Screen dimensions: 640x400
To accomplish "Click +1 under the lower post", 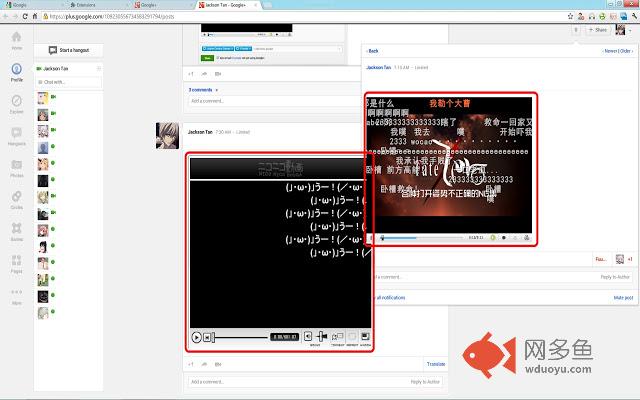I will (x=191, y=364).
